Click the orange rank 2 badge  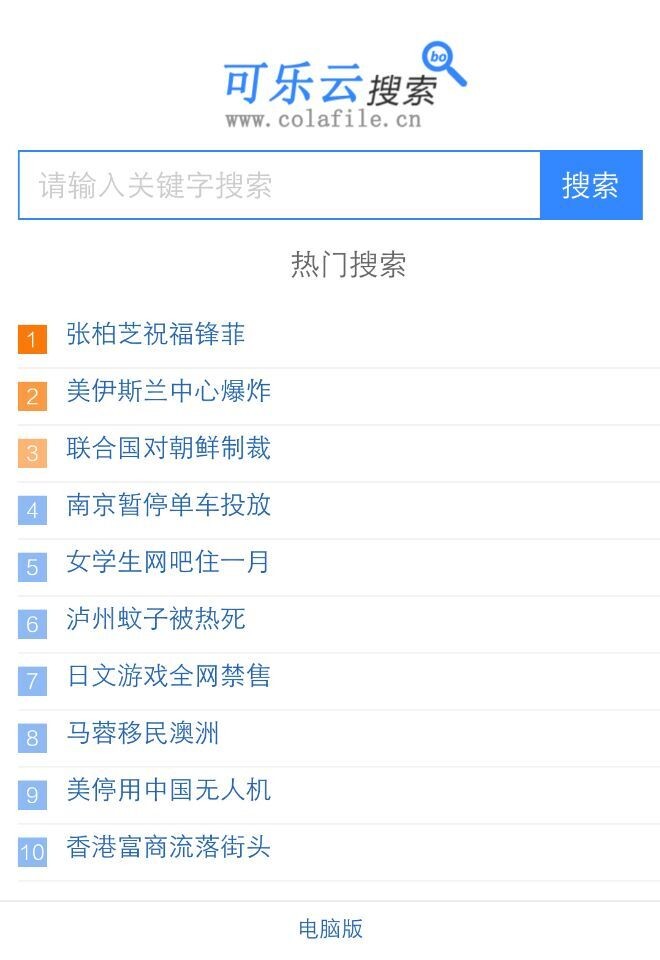click(32, 396)
